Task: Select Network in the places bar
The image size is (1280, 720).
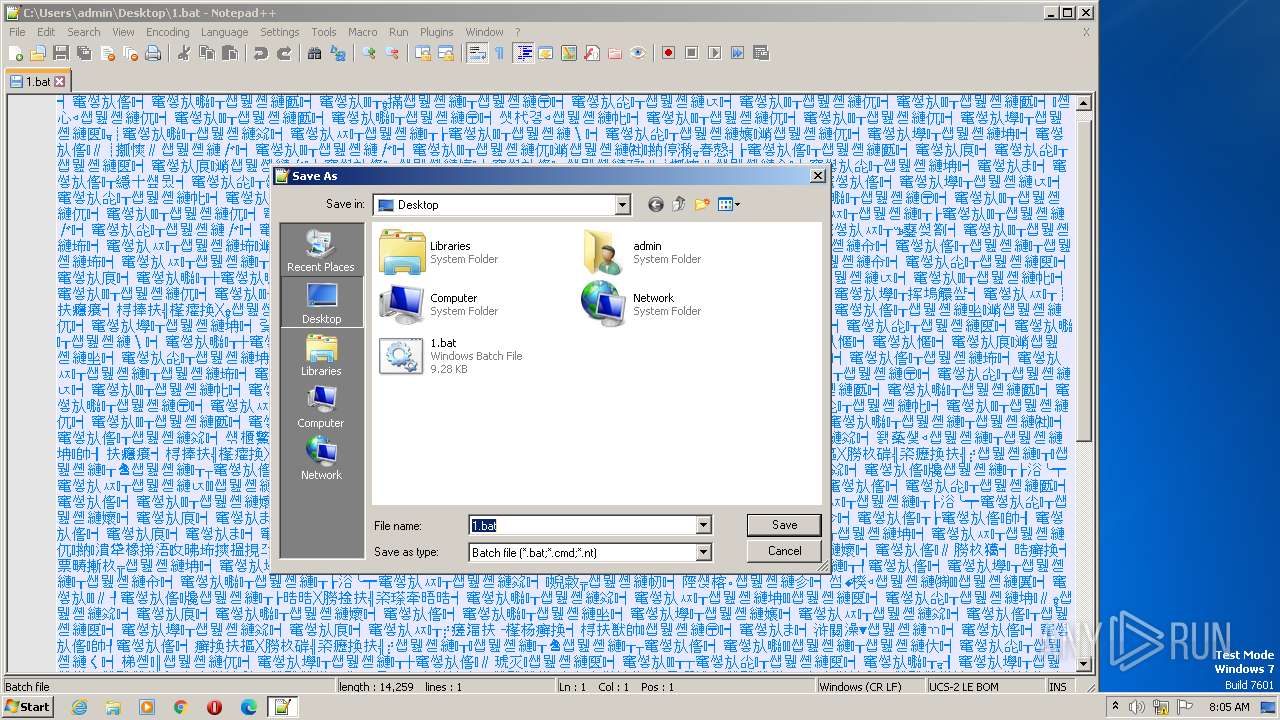Action: [x=321, y=458]
